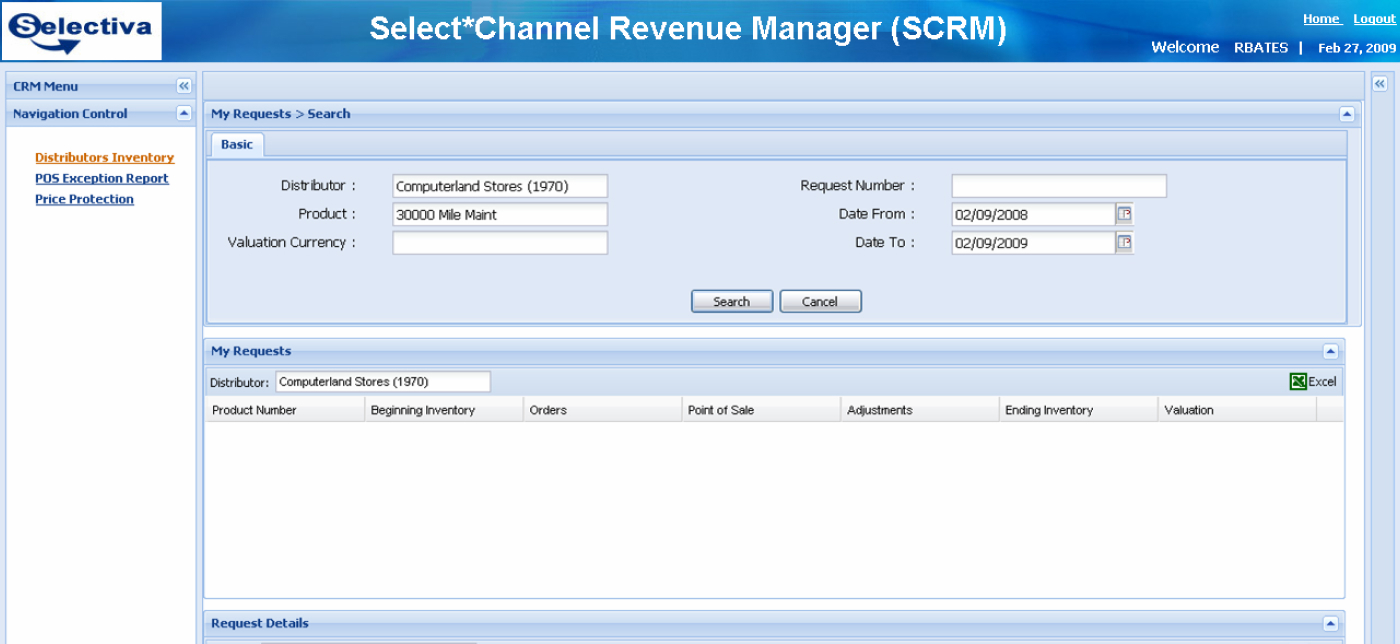Viewport: 1400px width, 644px height.
Task: Click the Cancel button
Action: [820, 302]
